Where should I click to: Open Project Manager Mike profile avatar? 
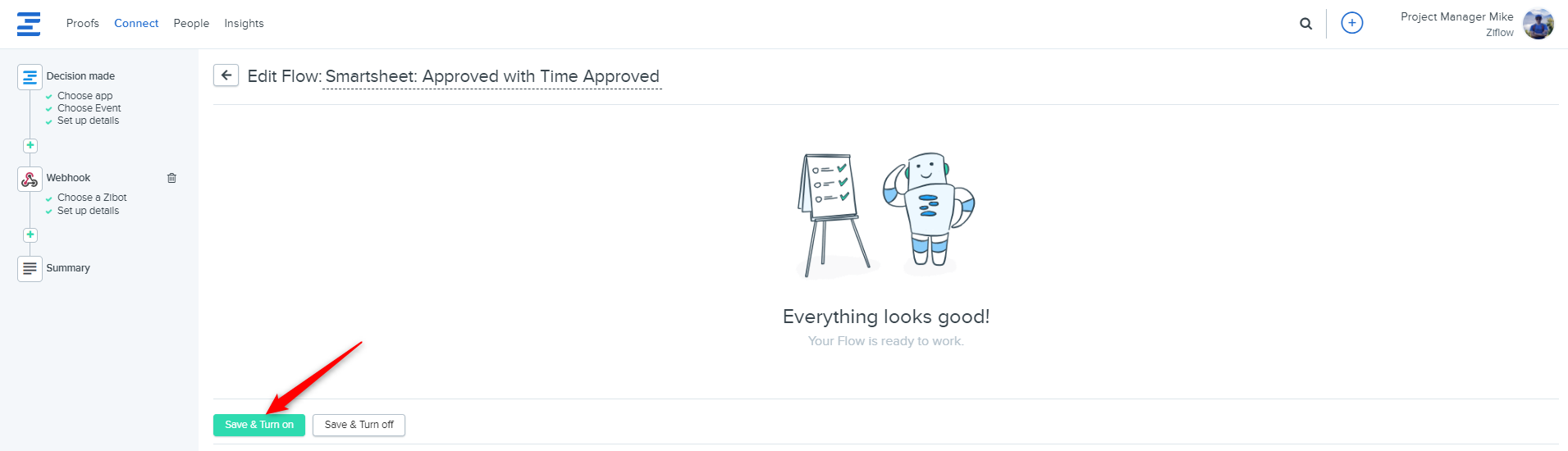pyautogui.click(x=1538, y=24)
